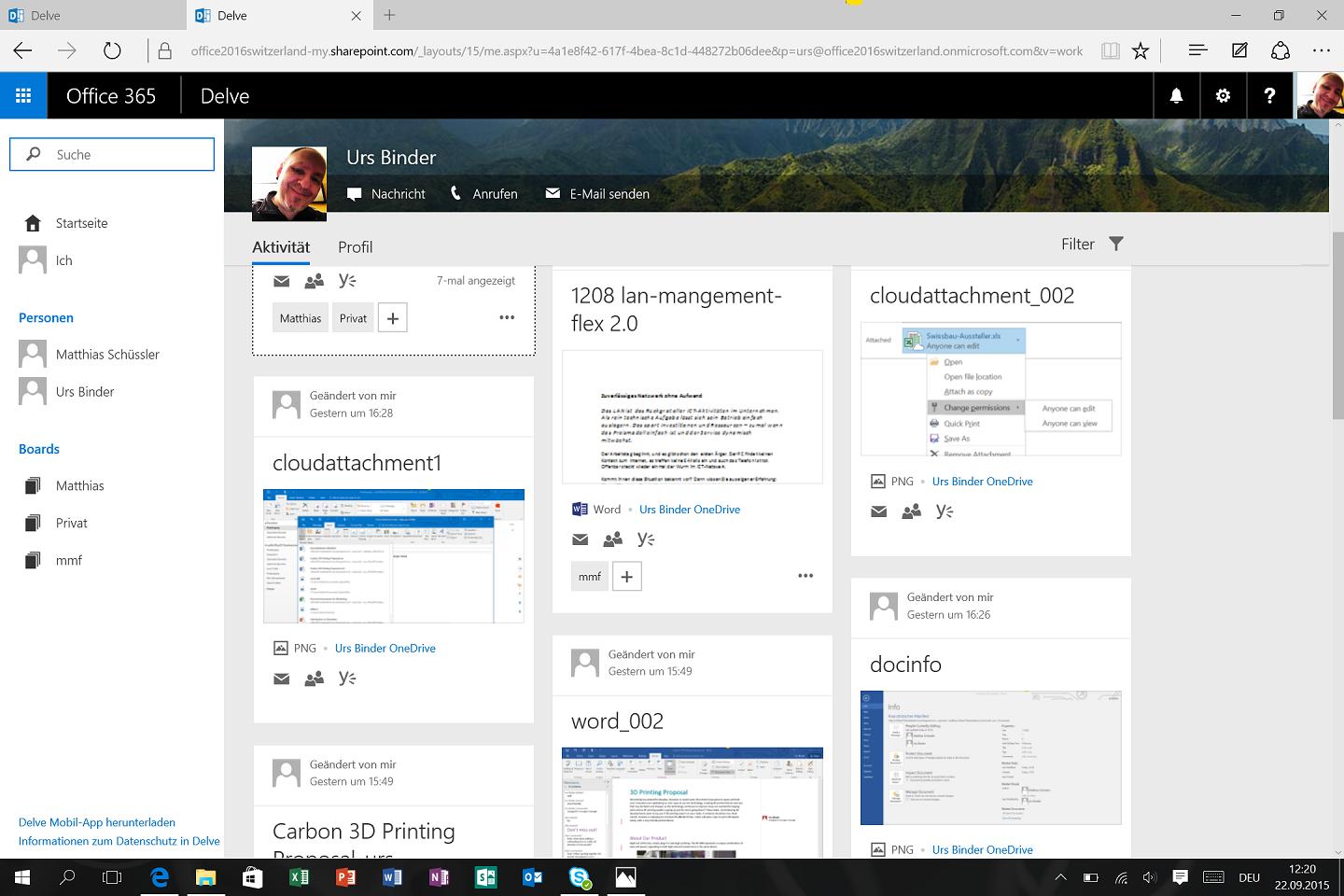
Task: Click Nachricht to message Urs Binder
Action: (386, 194)
